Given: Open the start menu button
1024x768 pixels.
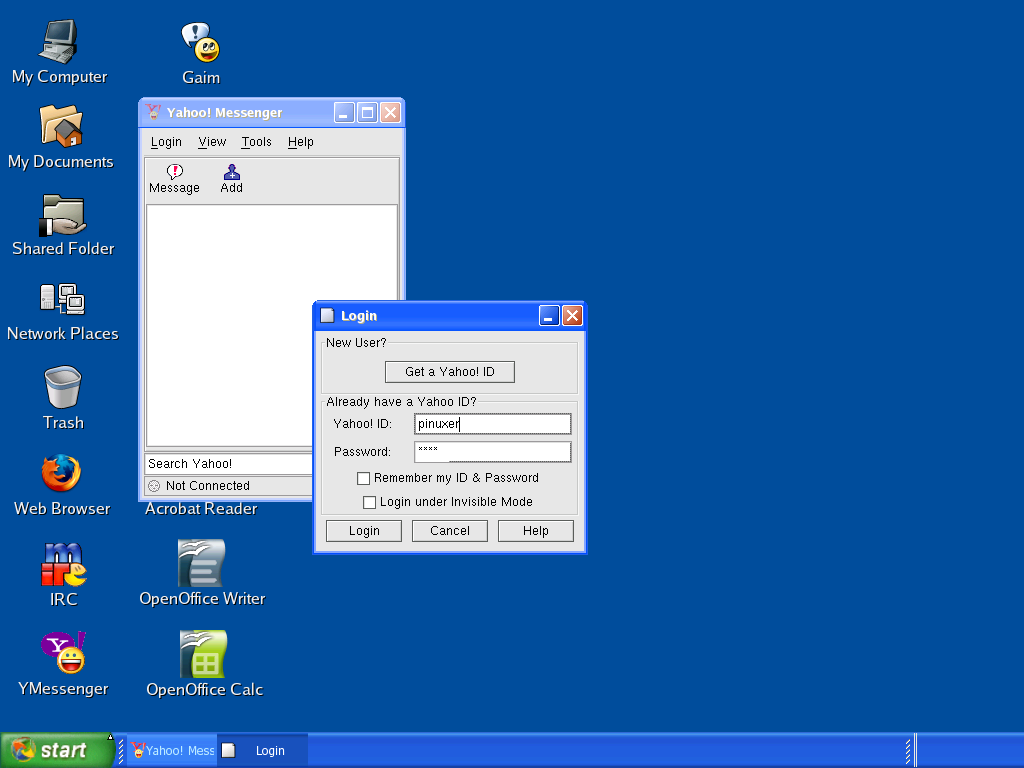Looking at the screenshot, I should pyautogui.click(x=57, y=750).
